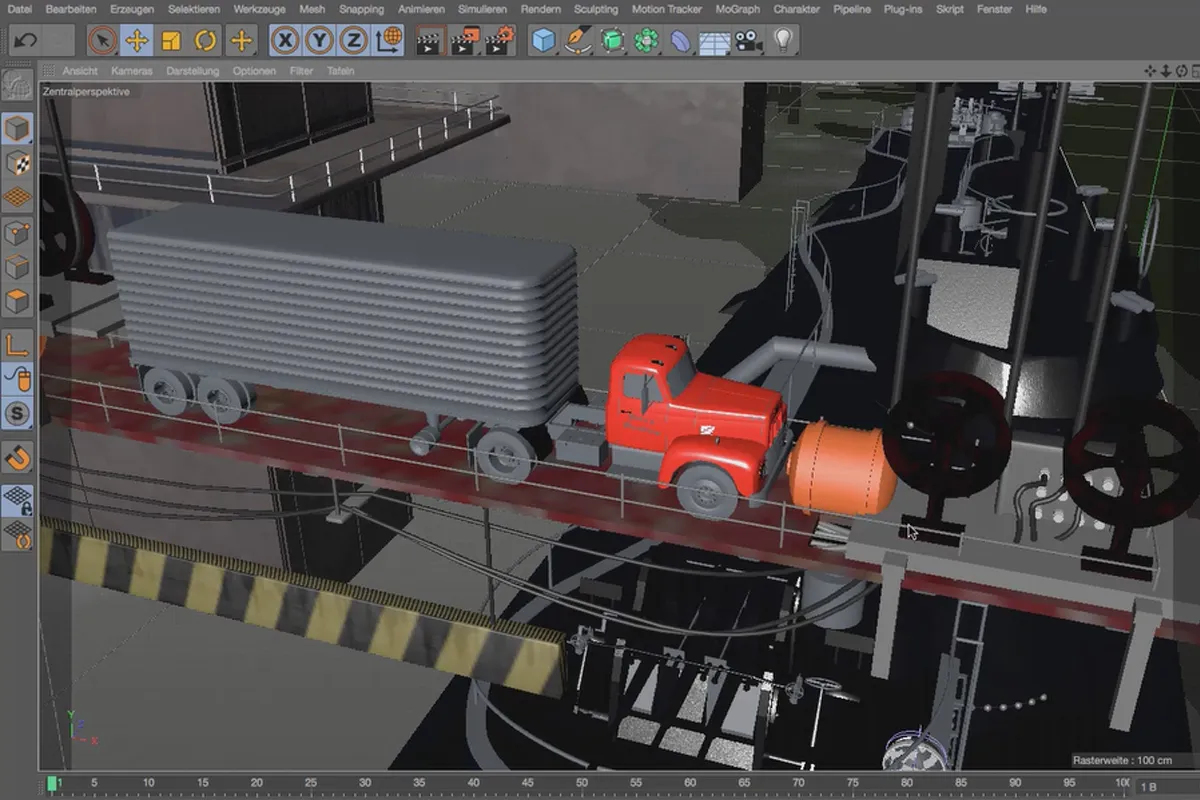Open the MoGraph menu
The image size is (1200, 800).
tap(738, 9)
